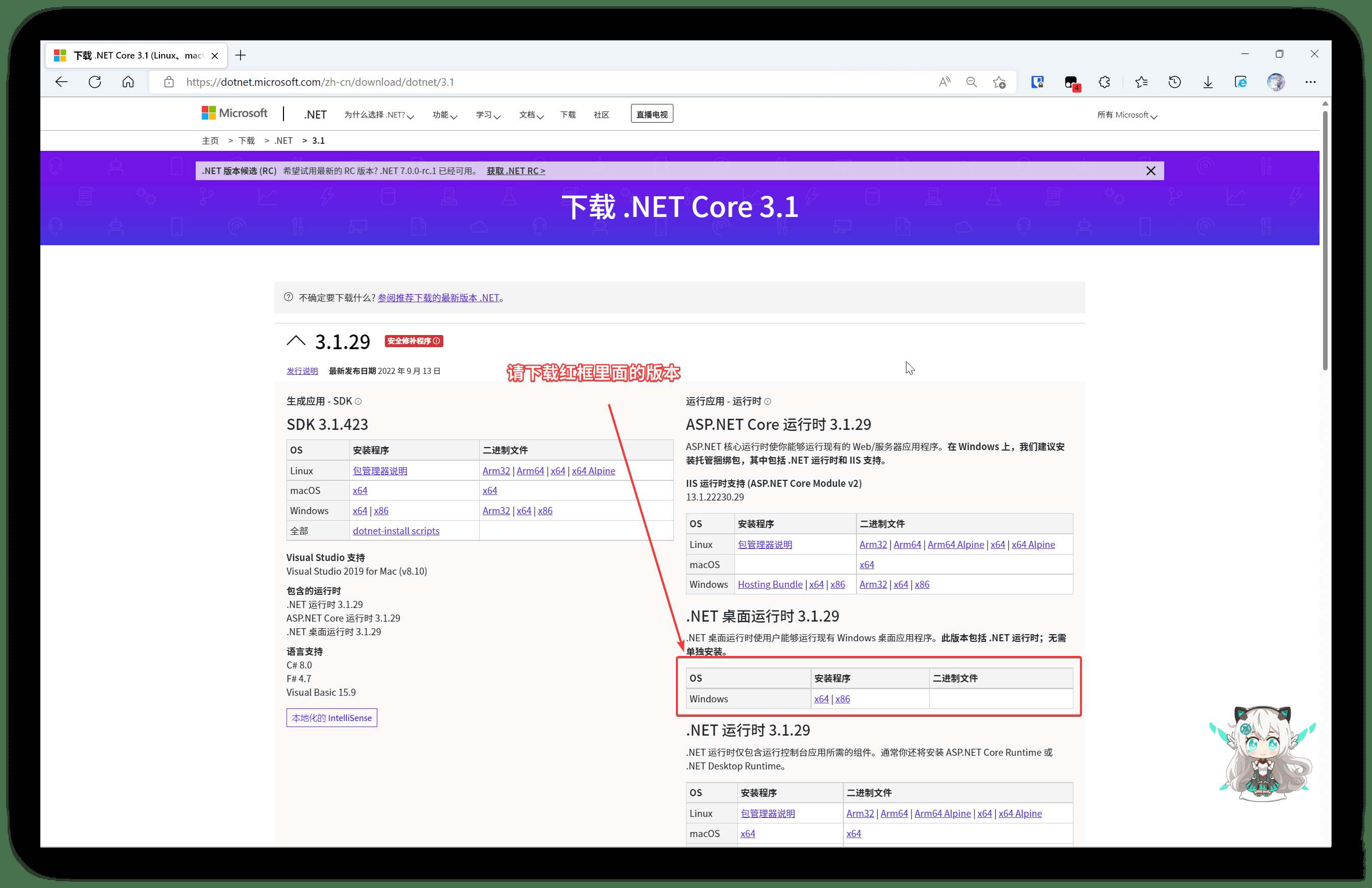
Task: Open the extension icon with red badge 4
Action: pos(1072,83)
